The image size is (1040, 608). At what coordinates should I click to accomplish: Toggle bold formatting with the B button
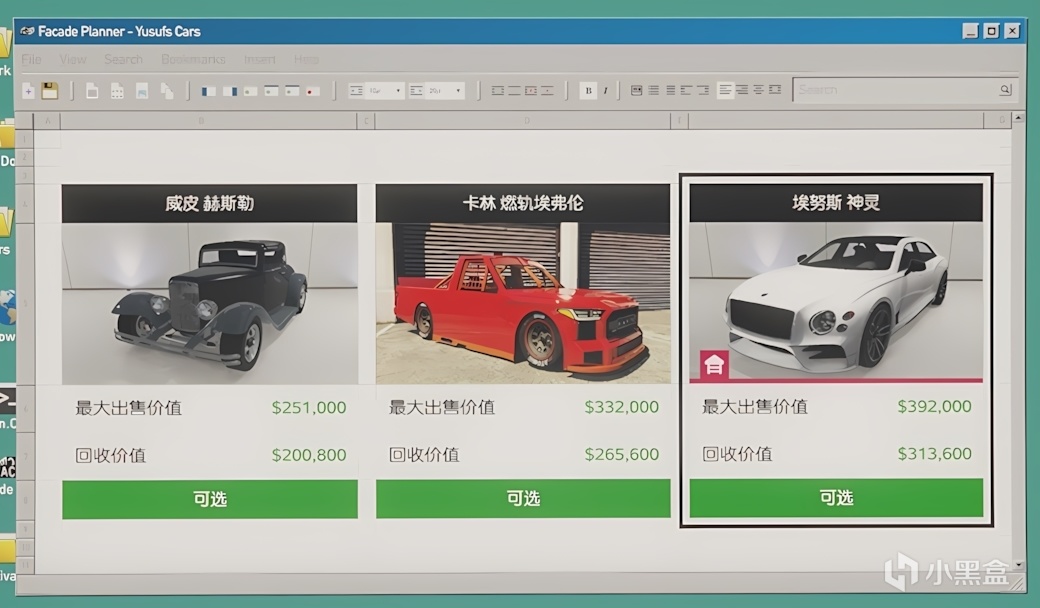(x=588, y=90)
